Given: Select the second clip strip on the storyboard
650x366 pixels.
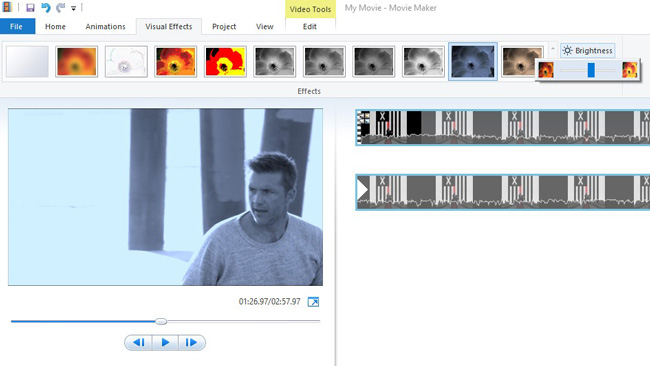Looking at the screenshot, I should pyautogui.click(x=502, y=192).
